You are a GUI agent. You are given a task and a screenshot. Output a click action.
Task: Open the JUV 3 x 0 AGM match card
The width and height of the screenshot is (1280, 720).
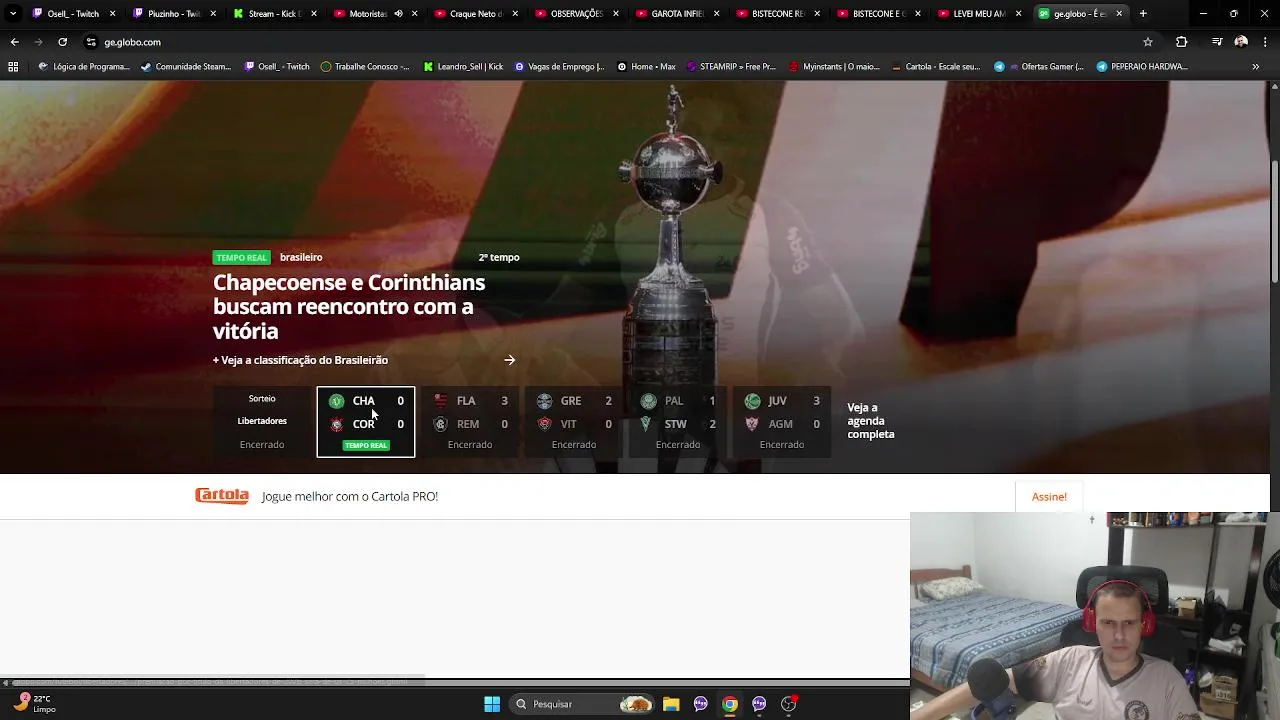(x=782, y=422)
